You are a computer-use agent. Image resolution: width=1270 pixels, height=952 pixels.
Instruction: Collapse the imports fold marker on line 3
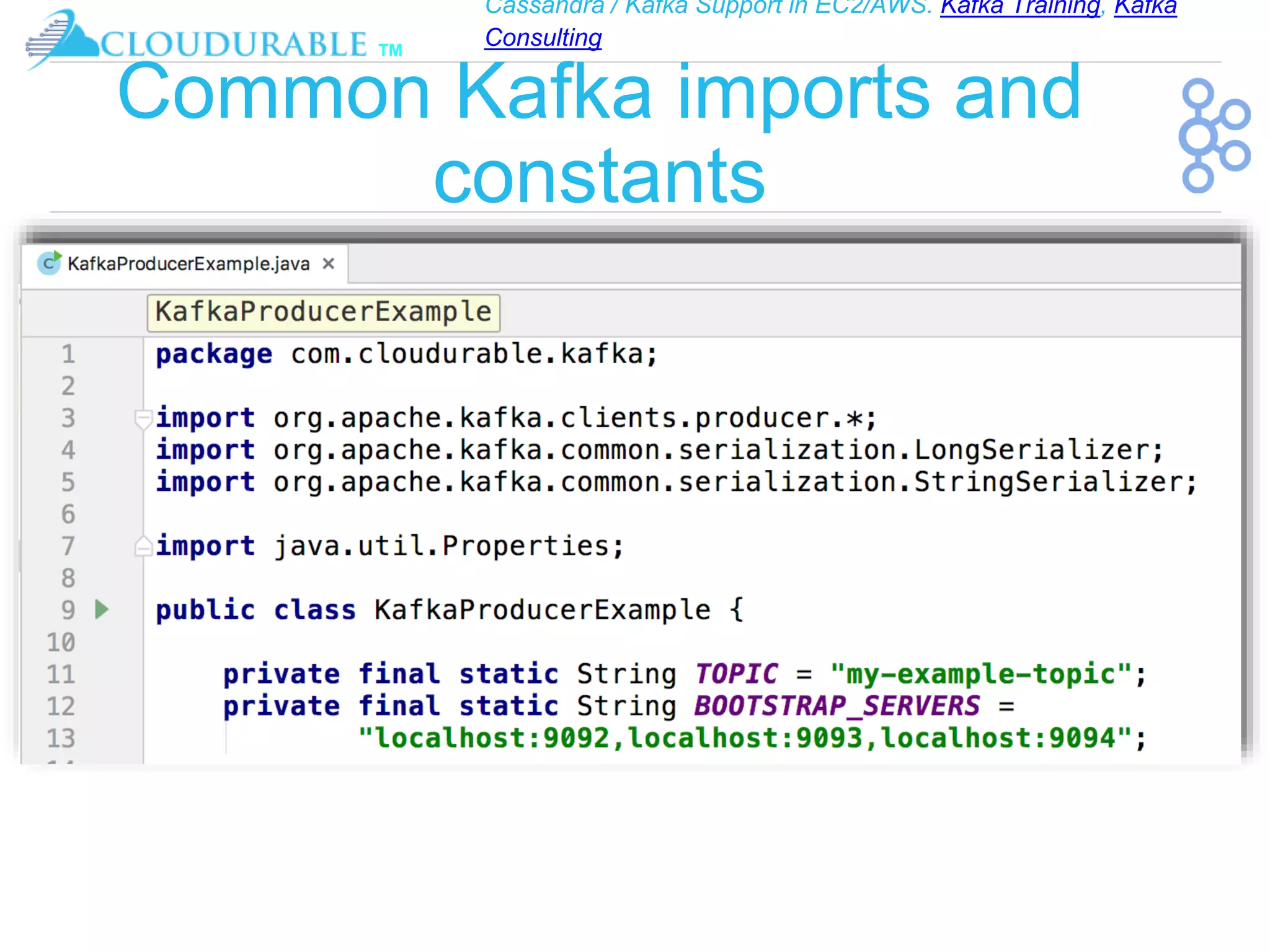coord(143,418)
